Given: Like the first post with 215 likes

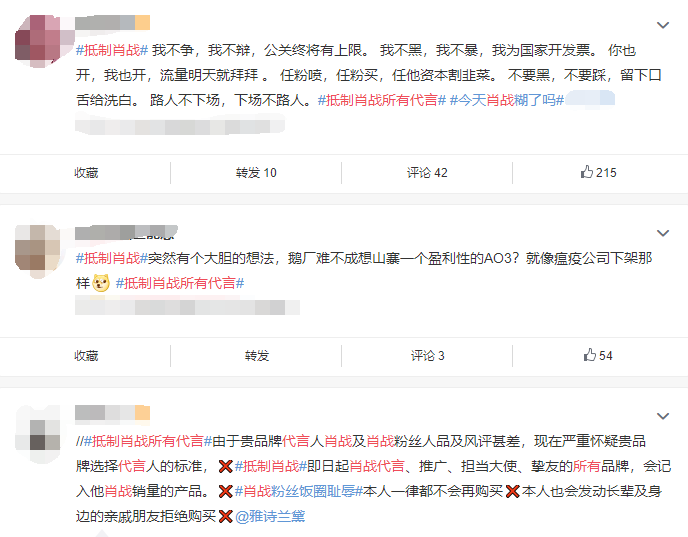Looking at the screenshot, I should (x=598, y=172).
